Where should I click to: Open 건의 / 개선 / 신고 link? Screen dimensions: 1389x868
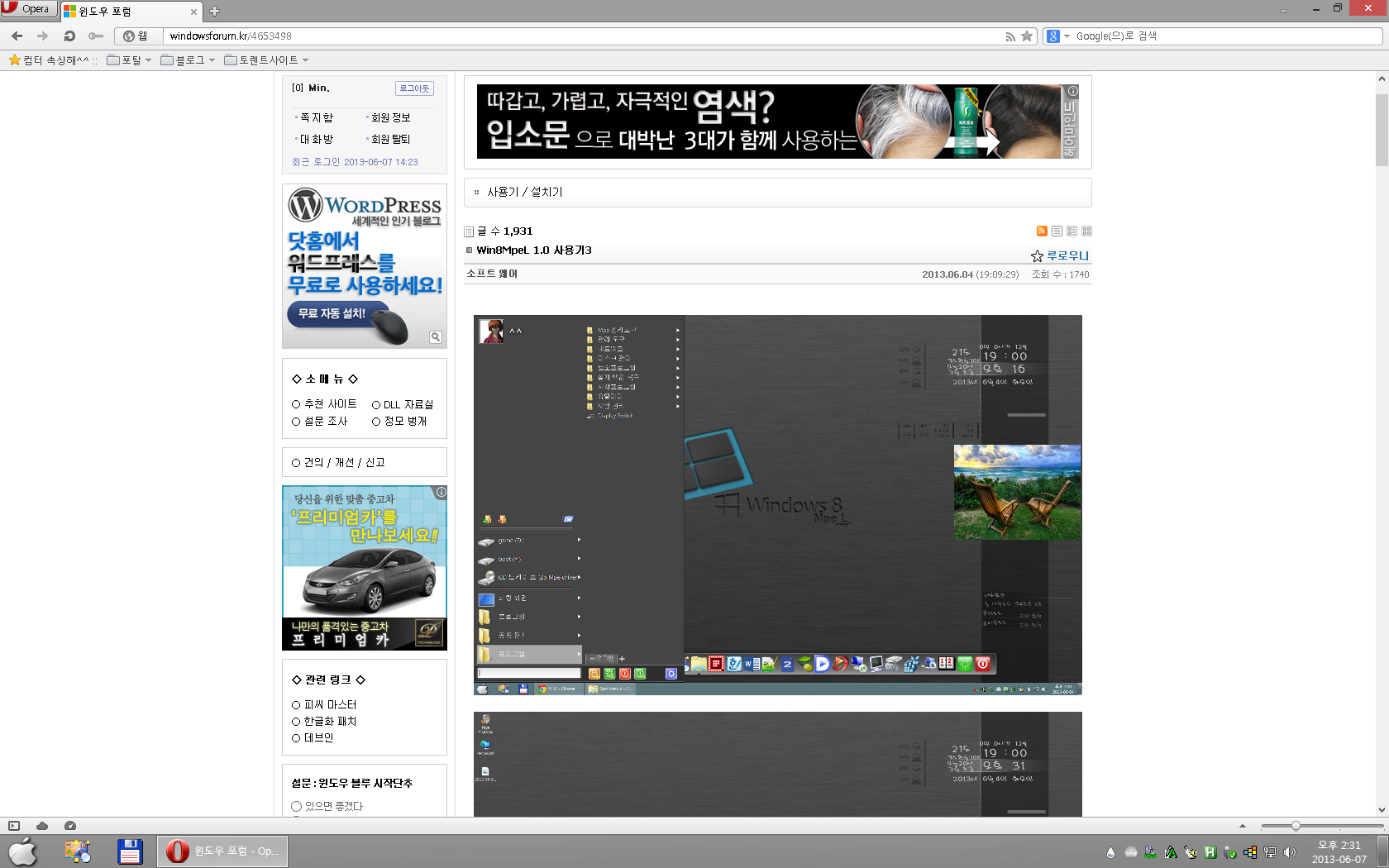click(344, 462)
